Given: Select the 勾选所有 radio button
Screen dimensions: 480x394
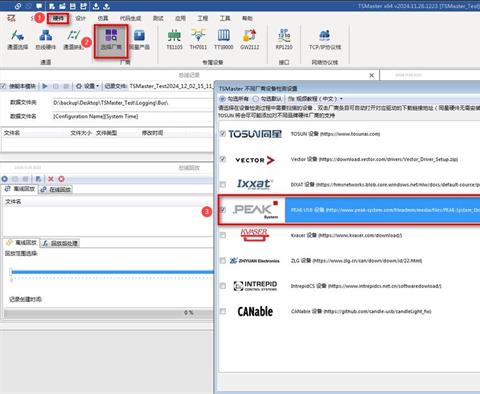Looking at the screenshot, I should pyautogui.click(x=222, y=99).
